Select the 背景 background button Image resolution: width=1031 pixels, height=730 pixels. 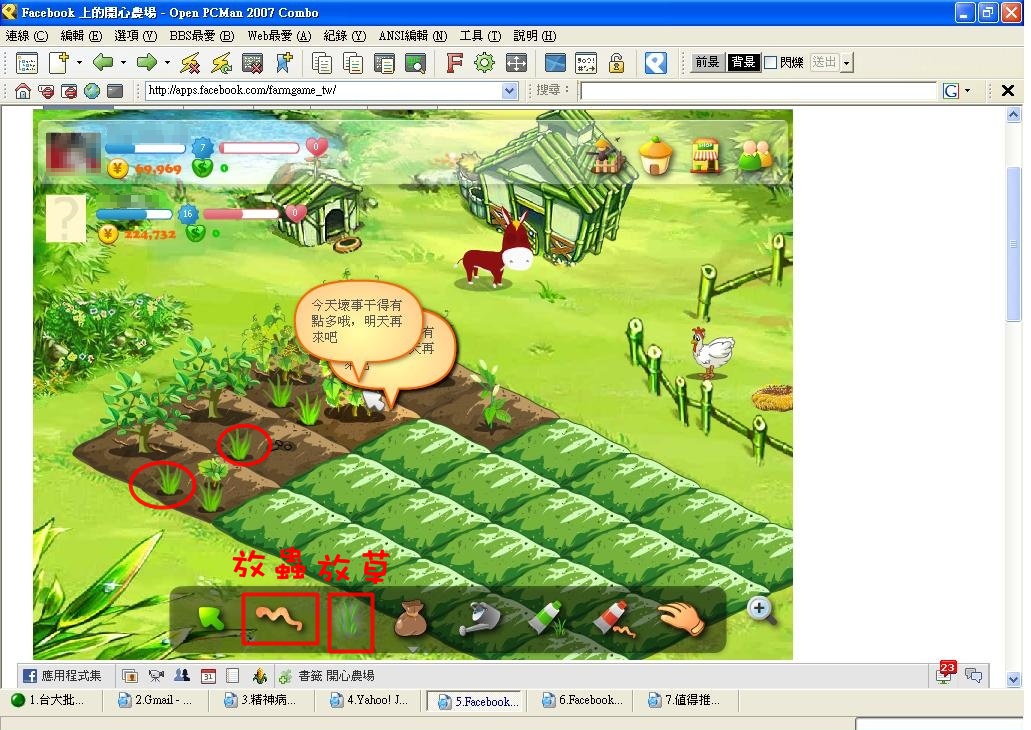point(743,62)
